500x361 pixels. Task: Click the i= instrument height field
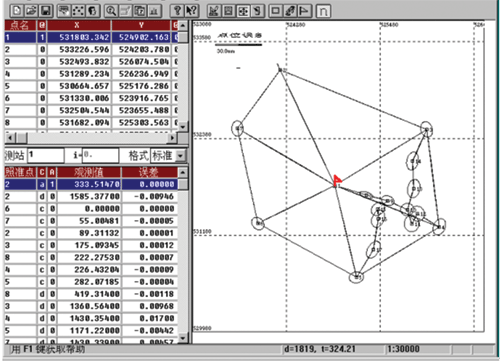[100, 155]
